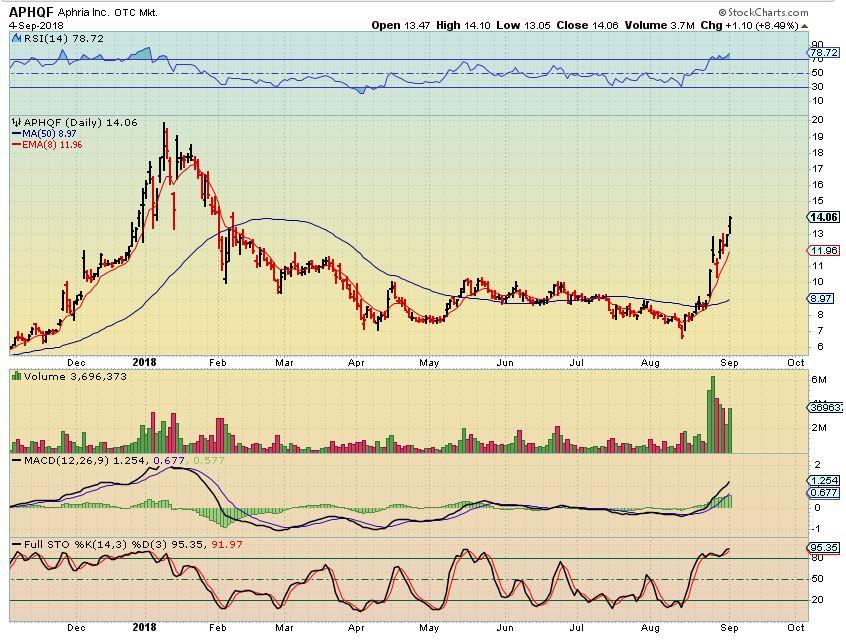Click the 8.97 moving average axis tag

click(x=821, y=298)
